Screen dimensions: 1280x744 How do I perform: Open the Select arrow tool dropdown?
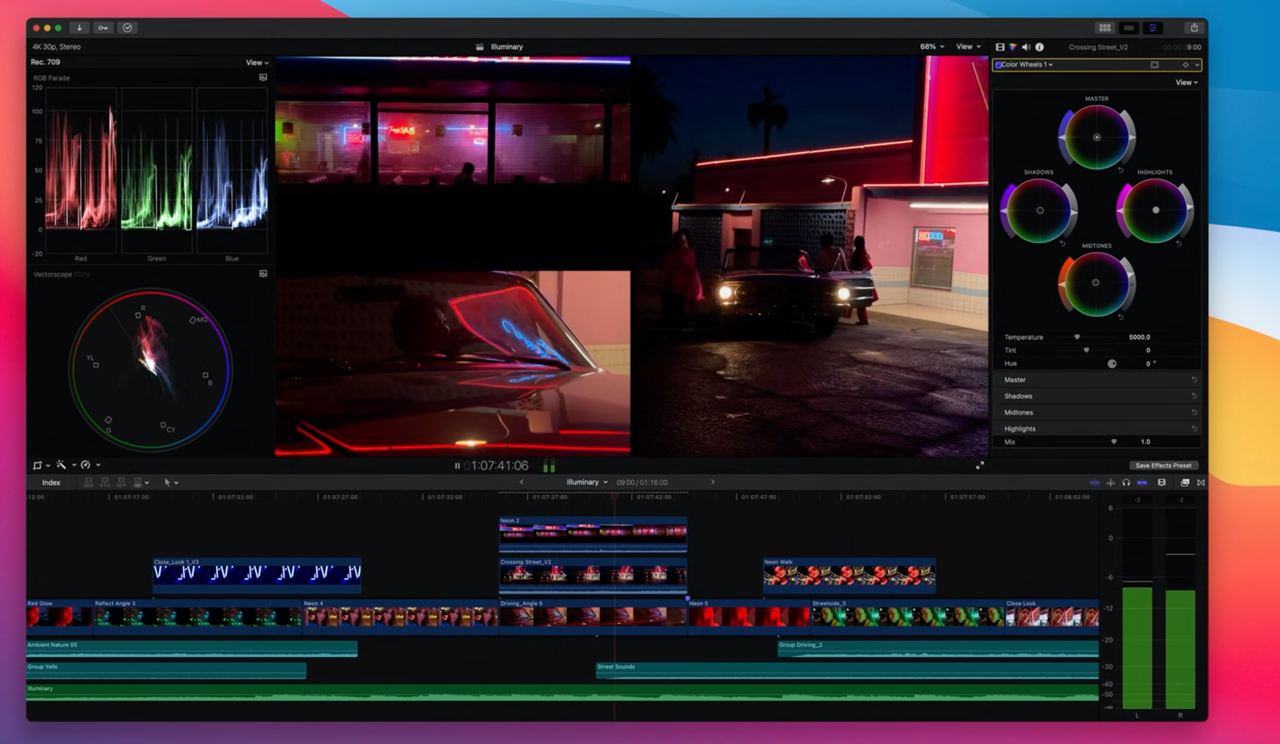171,482
